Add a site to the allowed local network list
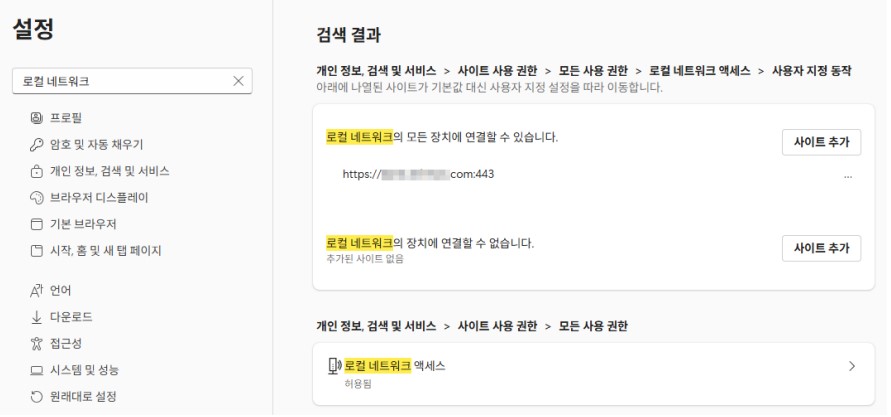 click(821, 142)
